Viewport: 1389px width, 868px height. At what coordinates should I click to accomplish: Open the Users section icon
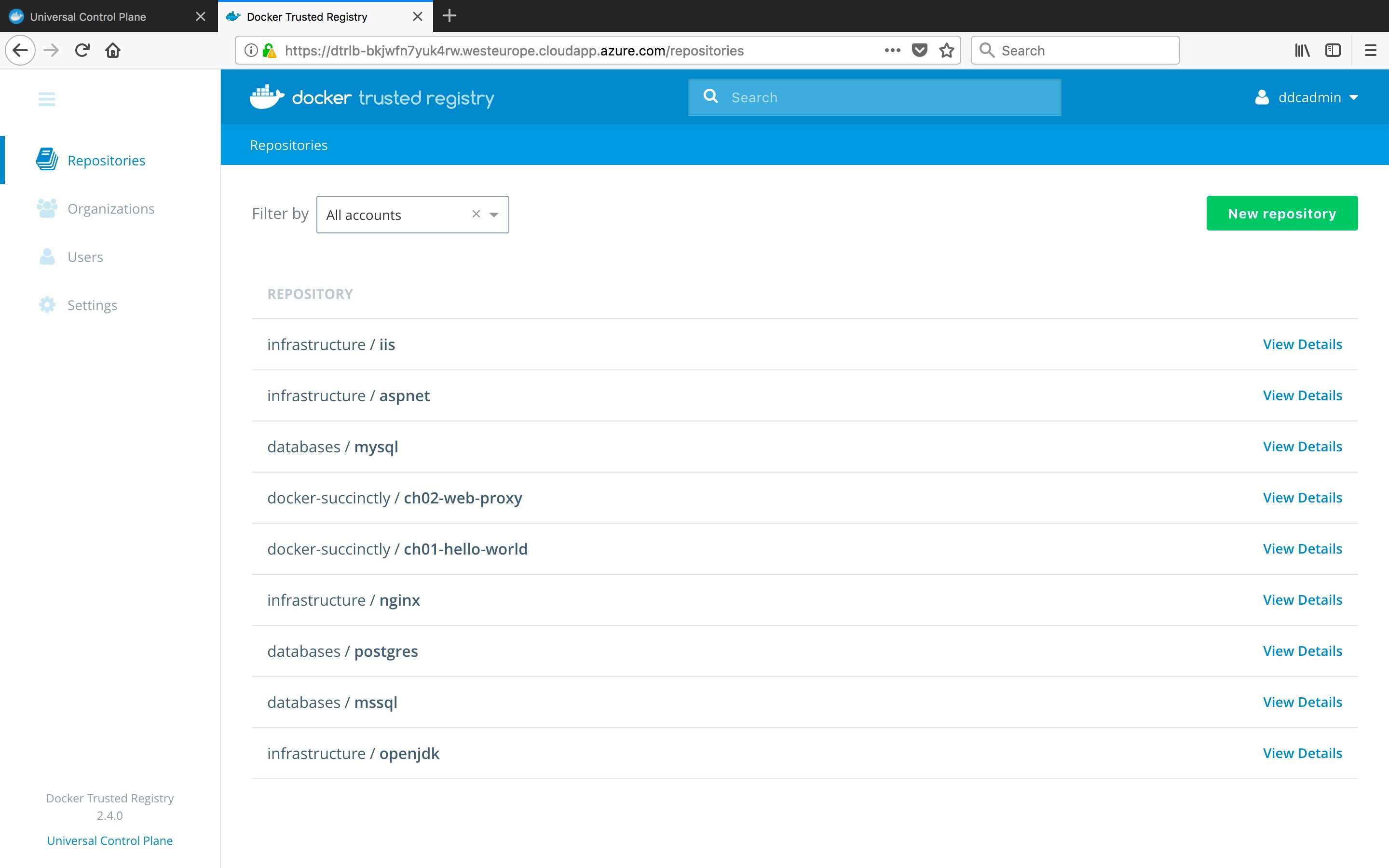(47, 257)
